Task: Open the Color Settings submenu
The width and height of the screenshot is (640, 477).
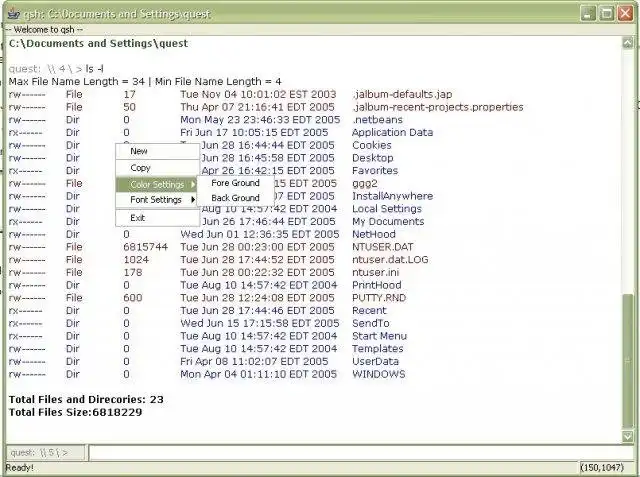Action: point(158,184)
